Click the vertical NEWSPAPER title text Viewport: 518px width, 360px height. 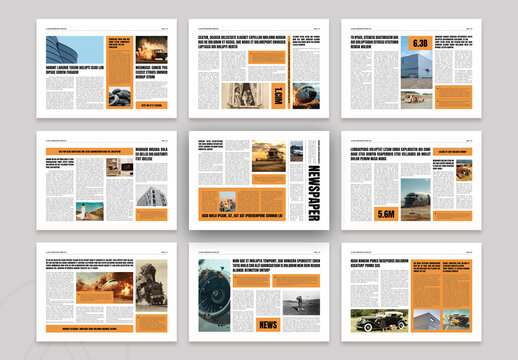pyautogui.click(x=314, y=193)
